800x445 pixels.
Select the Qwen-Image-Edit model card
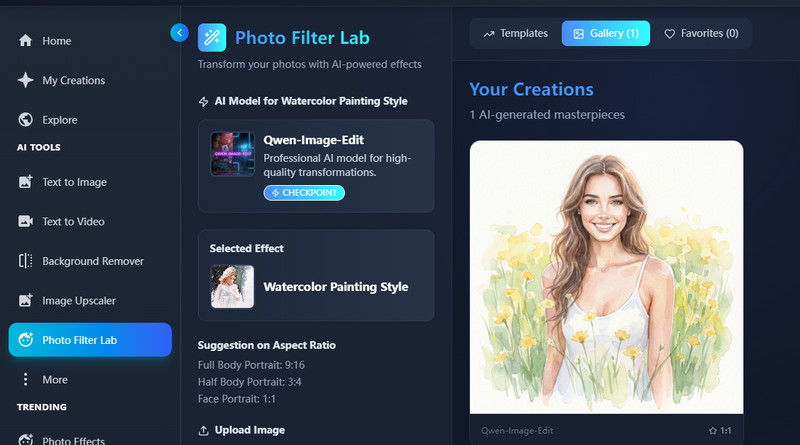coord(316,165)
